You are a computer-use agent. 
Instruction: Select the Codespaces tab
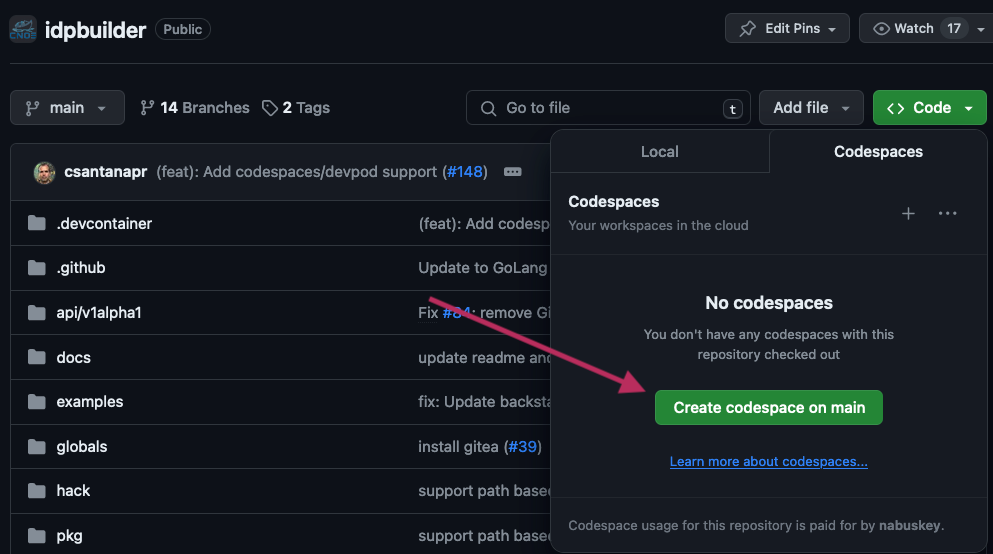click(878, 152)
